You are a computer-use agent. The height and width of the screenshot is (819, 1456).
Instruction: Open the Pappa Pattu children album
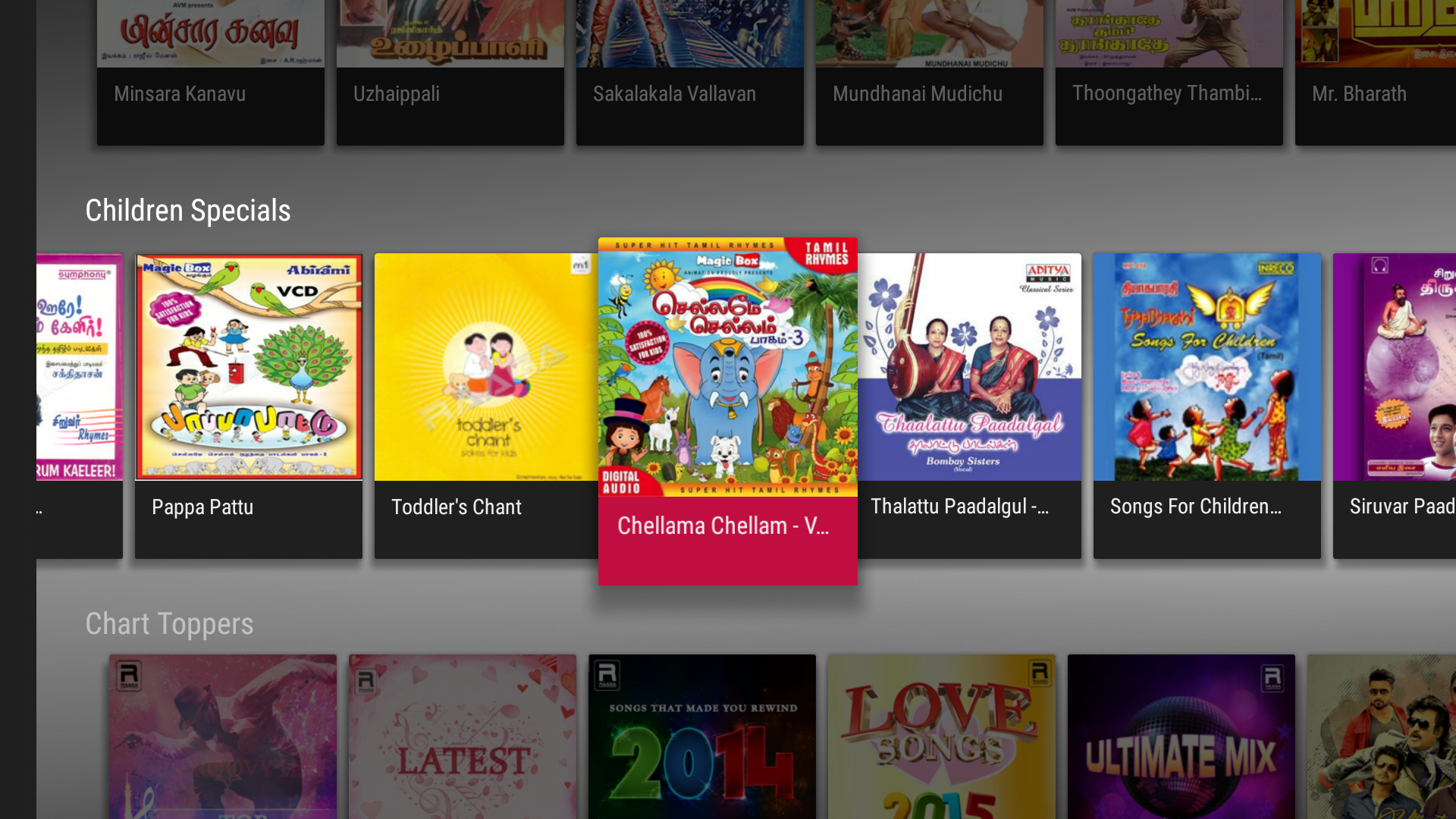[x=249, y=406]
